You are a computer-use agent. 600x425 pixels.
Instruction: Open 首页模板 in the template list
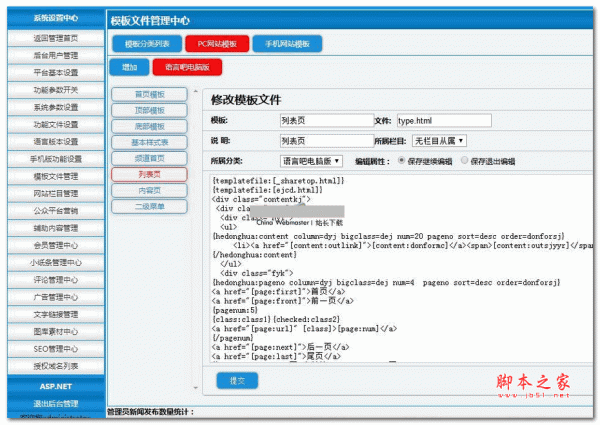point(150,94)
